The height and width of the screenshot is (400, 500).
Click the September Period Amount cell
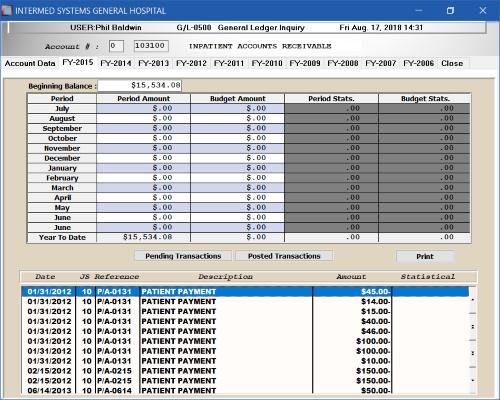click(x=143, y=128)
